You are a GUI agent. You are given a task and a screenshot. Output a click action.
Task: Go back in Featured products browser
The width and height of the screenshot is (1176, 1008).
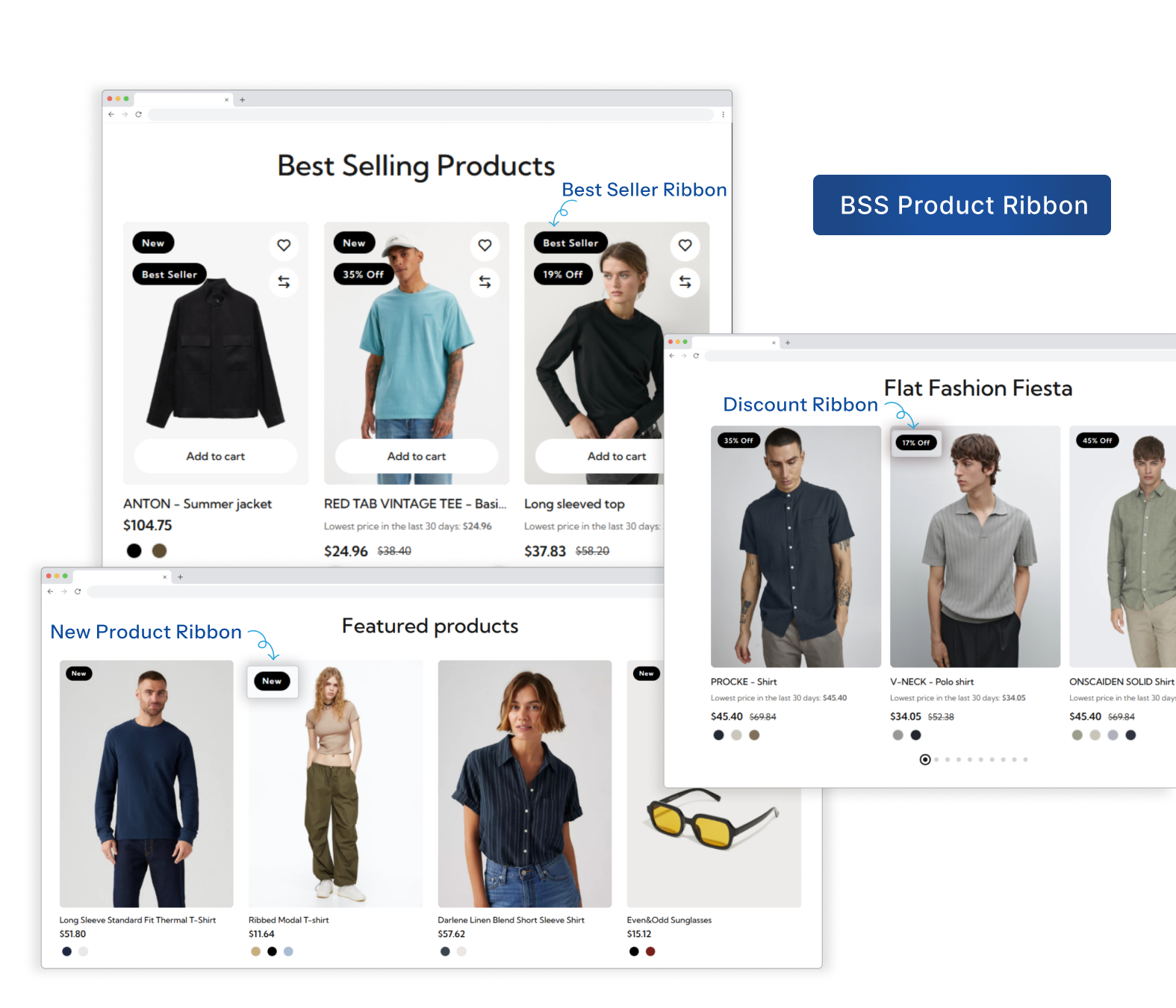50,591
